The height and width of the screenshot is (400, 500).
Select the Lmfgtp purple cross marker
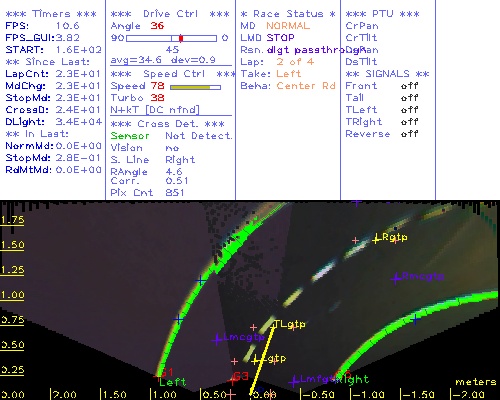[294, 381]
